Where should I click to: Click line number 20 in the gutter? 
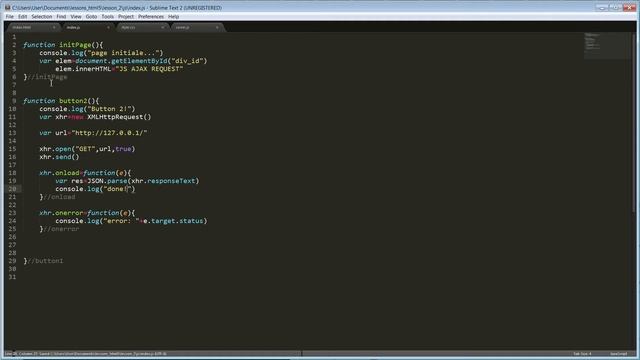(x=12, y=189)
